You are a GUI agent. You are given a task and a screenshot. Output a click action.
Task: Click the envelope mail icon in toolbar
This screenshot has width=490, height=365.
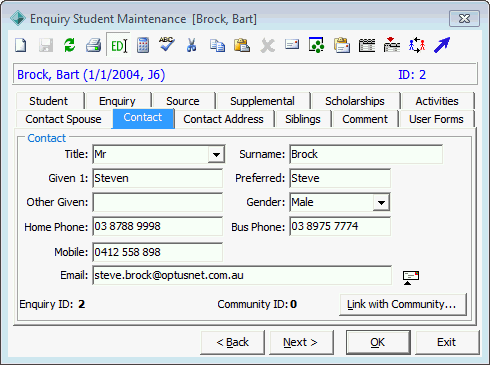(292, 44)
